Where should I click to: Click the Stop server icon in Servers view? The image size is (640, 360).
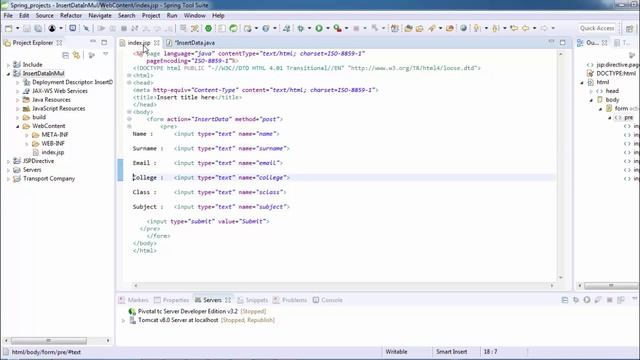coord(610,300)
